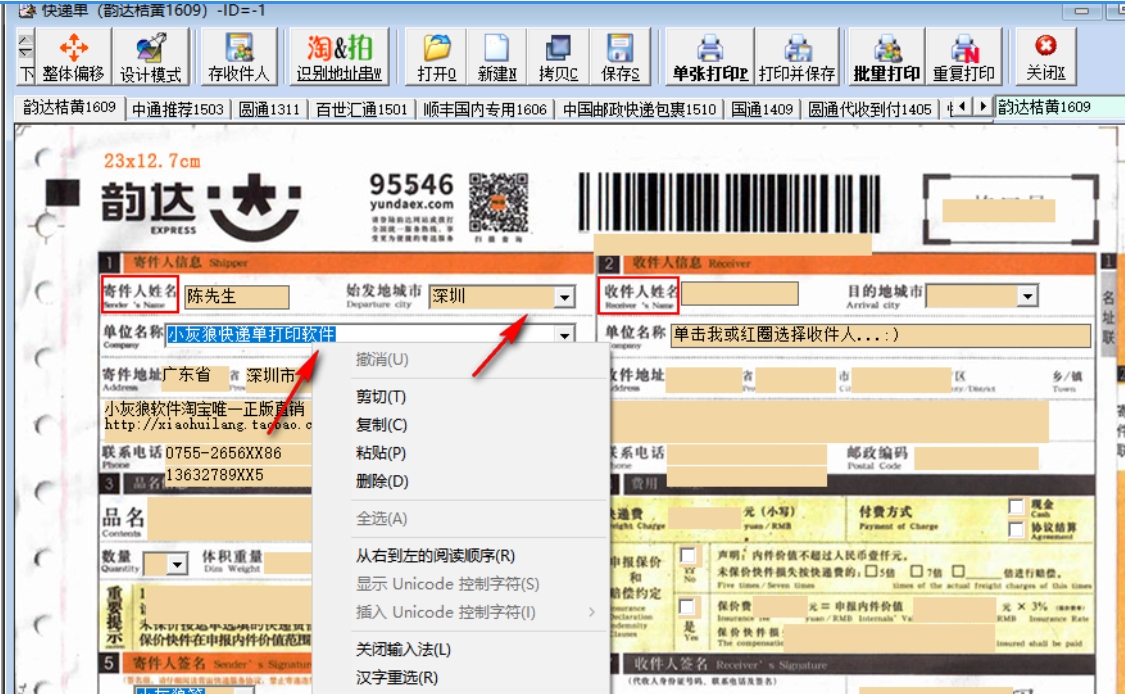This screenshot has height=694, width=1125.
Task: Click the 拷贝C copy icon
Action: pos(557,57)
